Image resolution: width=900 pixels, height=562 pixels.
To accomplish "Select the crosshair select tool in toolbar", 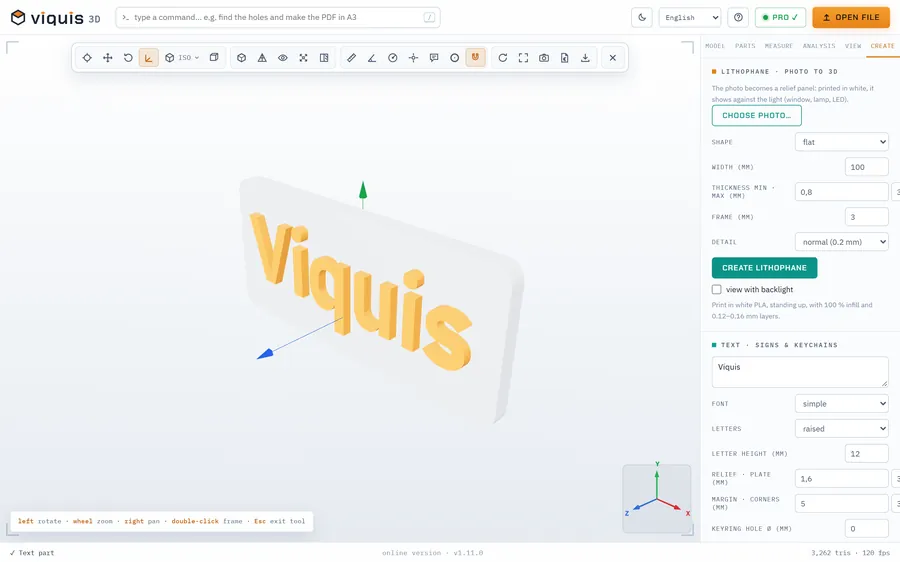I will pos(87,57).
